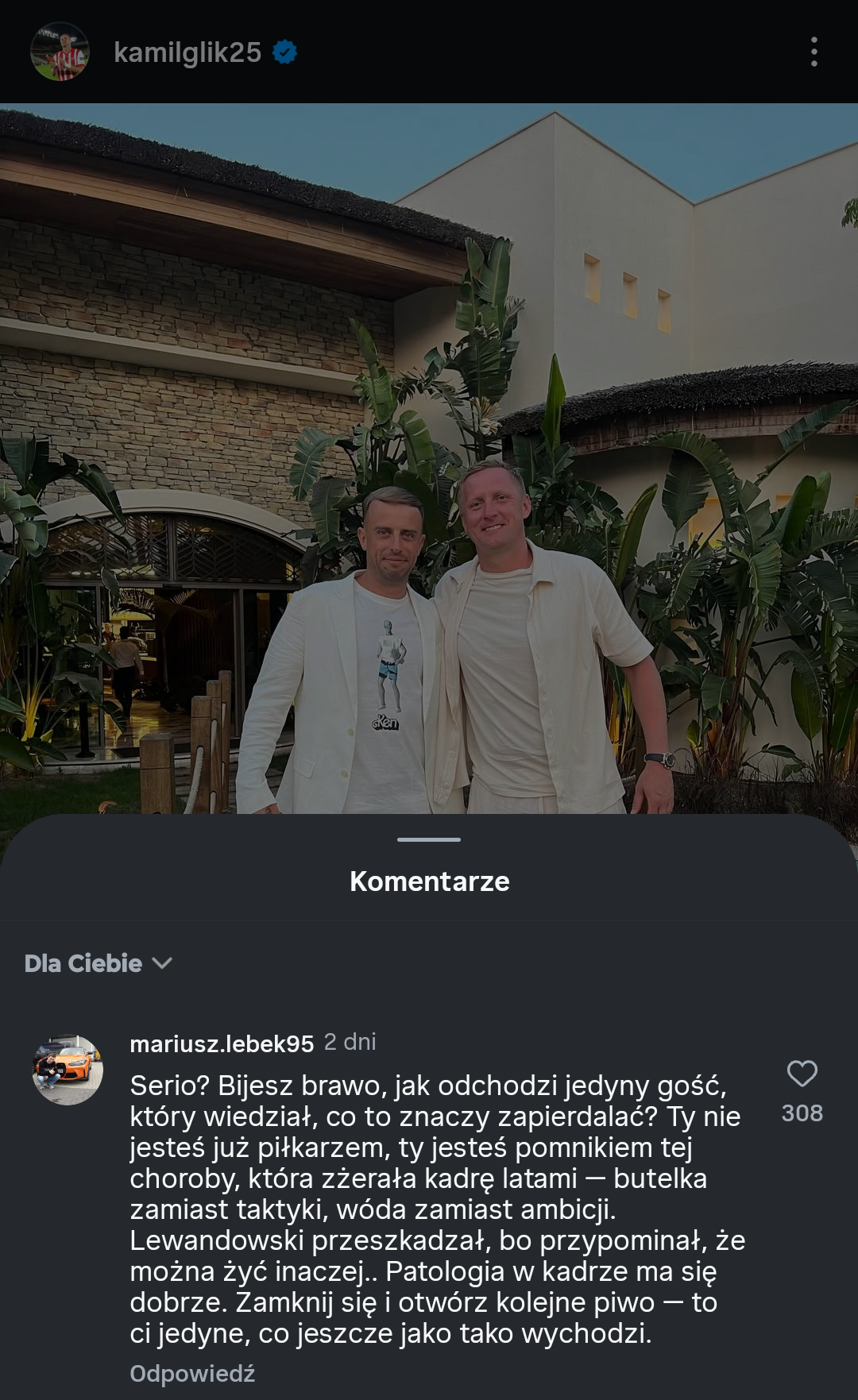Tap the comment text starting with Serio?

pyautogui.click(x=437, y=1209)
